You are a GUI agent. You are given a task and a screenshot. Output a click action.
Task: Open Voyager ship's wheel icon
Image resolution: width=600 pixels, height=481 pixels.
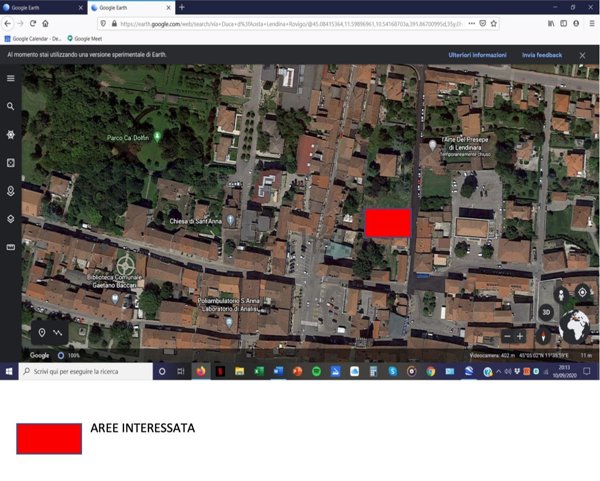[x=11, y=135]
